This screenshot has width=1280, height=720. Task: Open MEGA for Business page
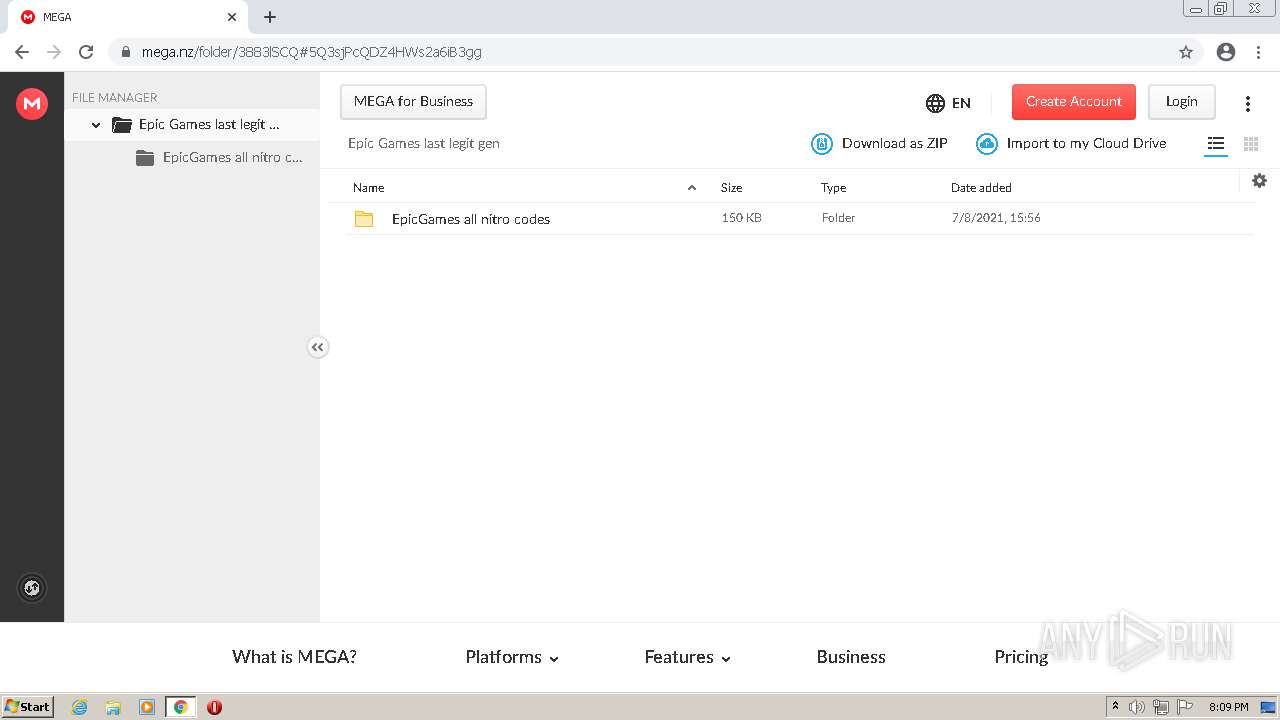pos(414,102)
